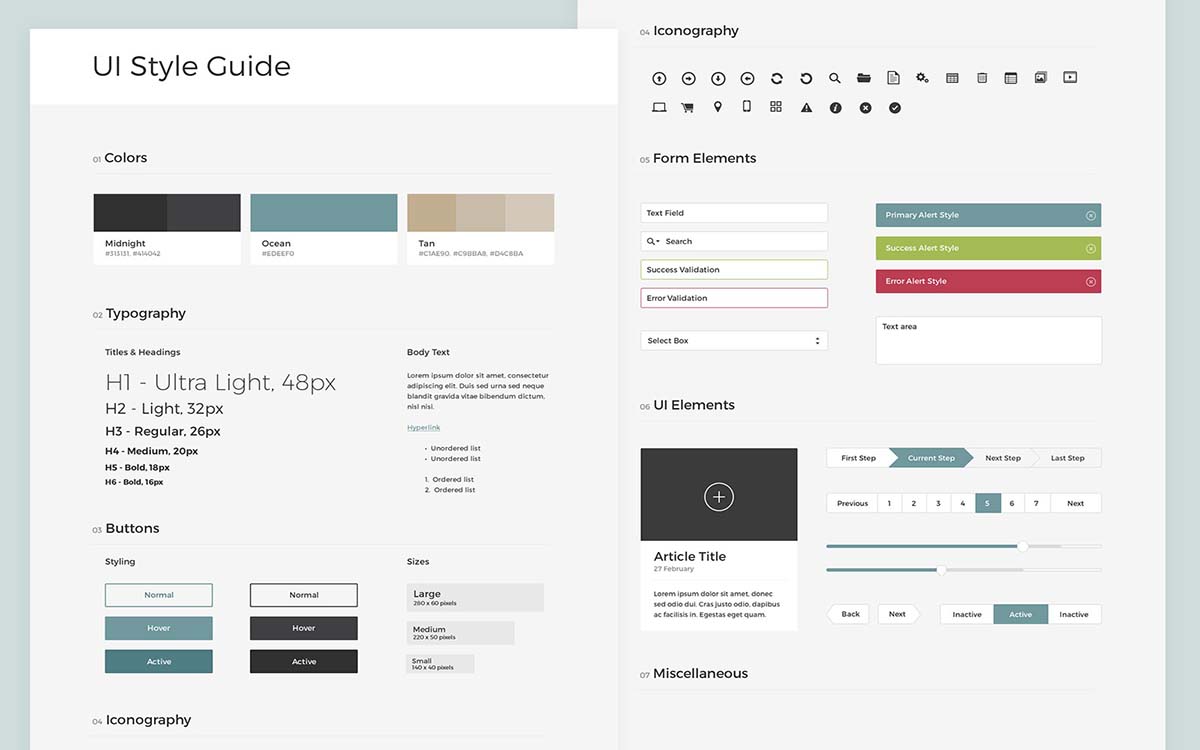Click the lower slider's handle
1200x750 pixels.
pos(941,570)
